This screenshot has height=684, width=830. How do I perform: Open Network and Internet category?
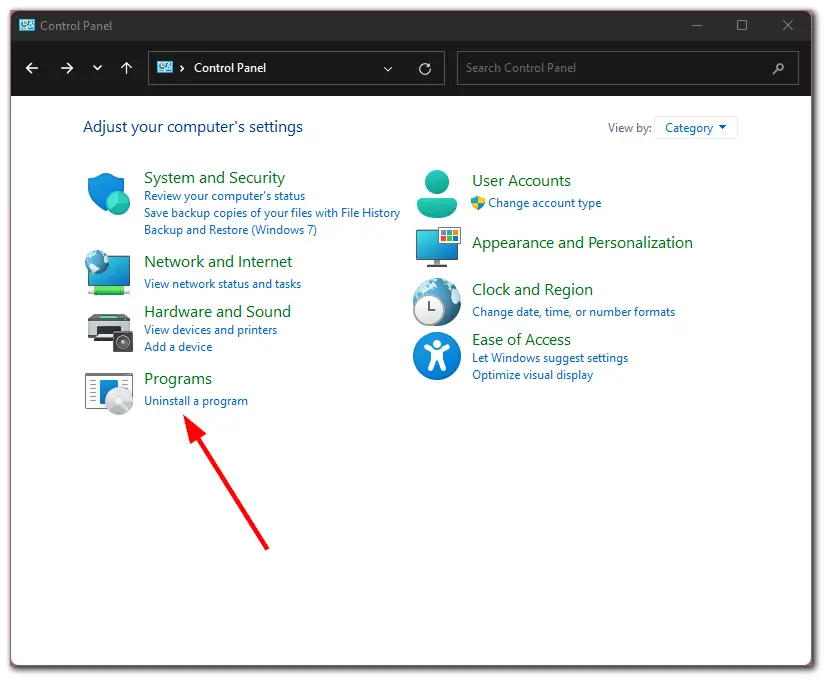click(218, 262)
